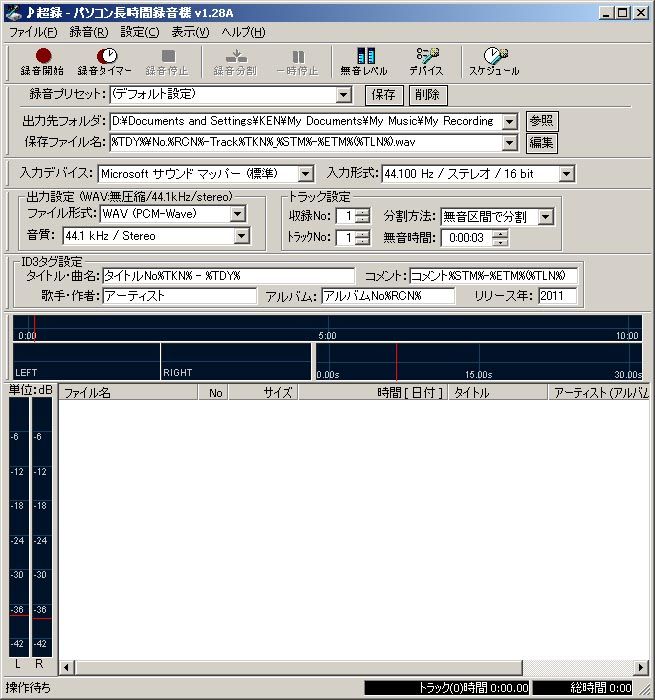The image size is (655, 700).
Task: Click the 無音時間 0:00:03 field
Action: coord(467,238)
